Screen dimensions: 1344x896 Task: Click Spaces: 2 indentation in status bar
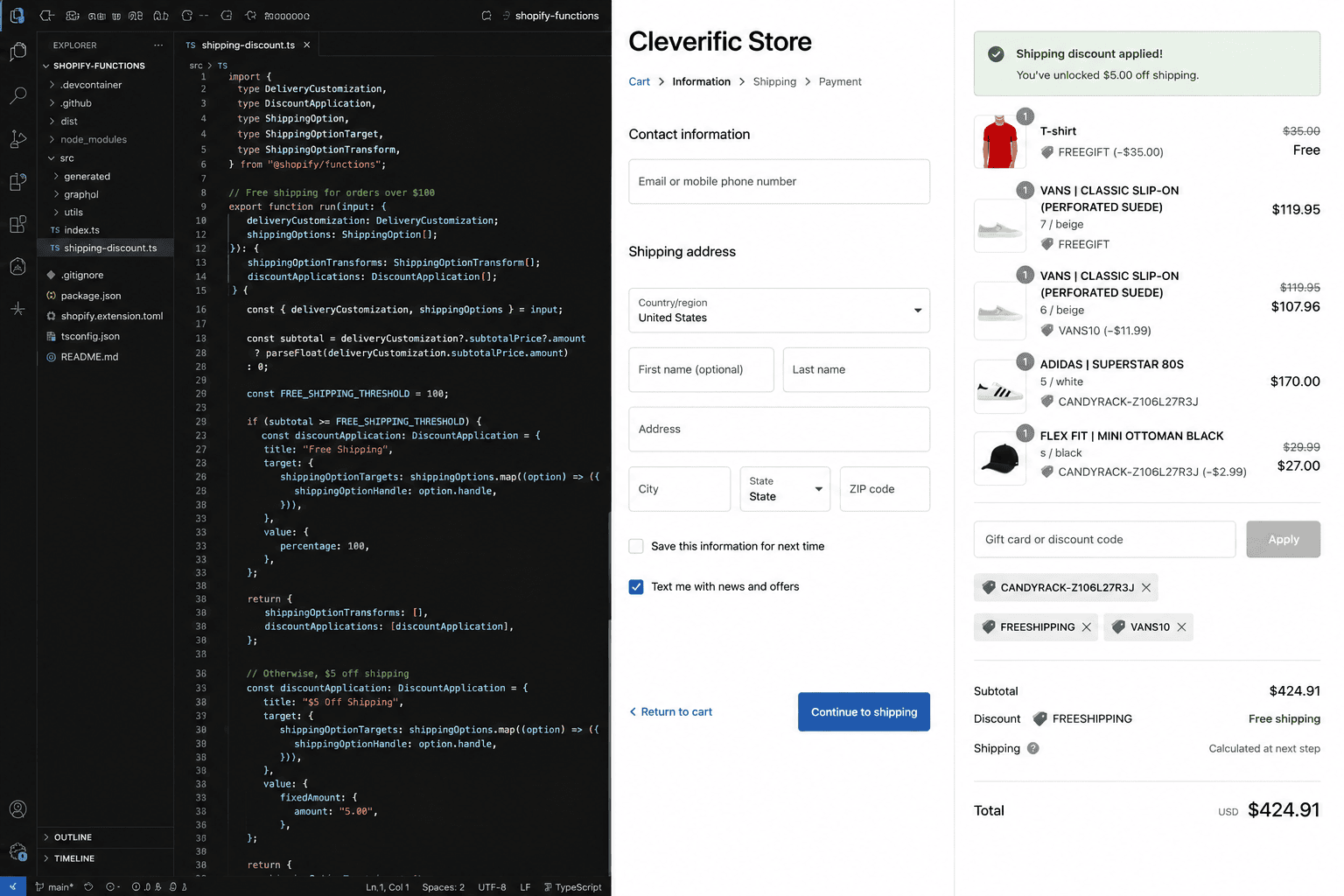pos(443,886)
